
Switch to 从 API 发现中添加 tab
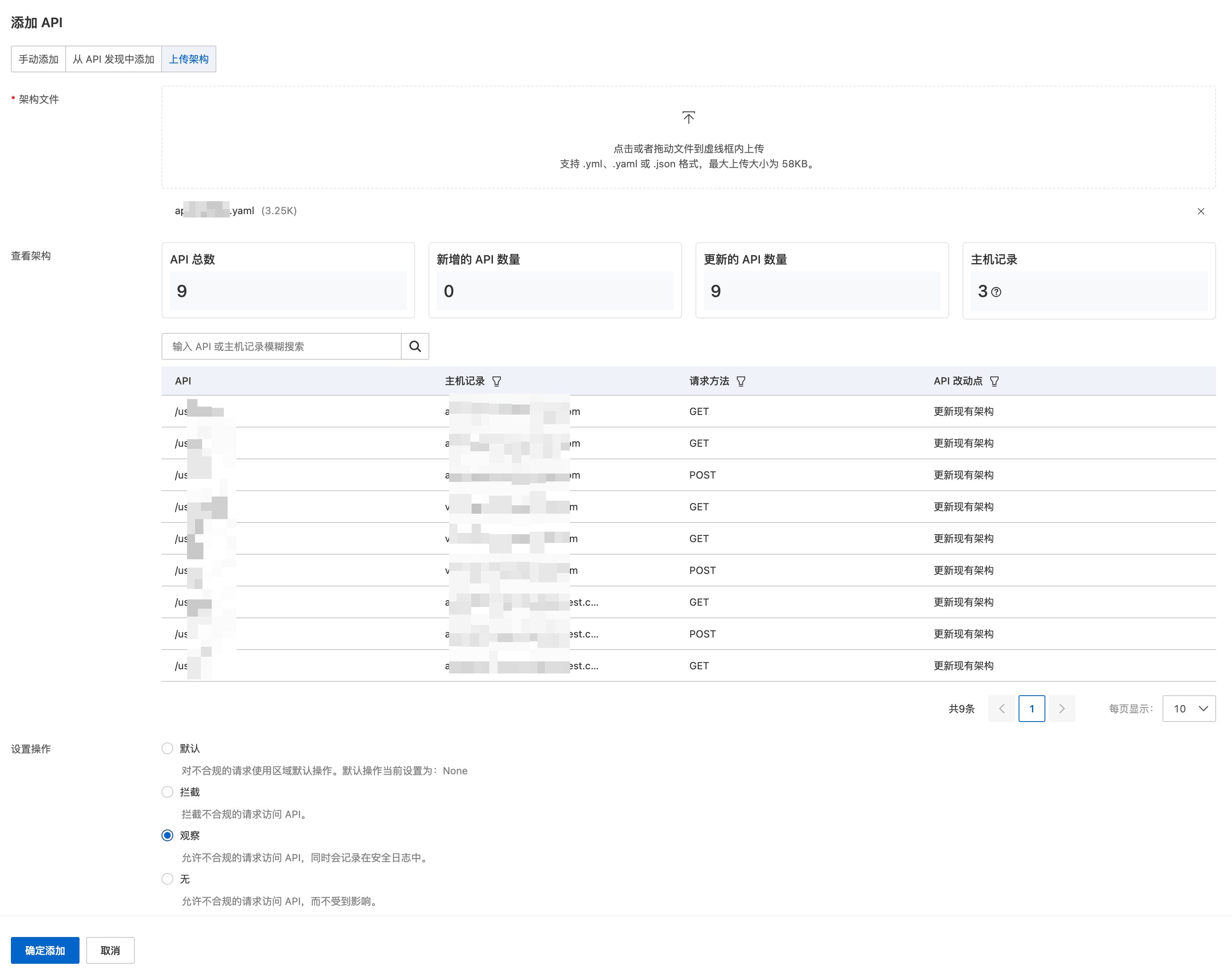point(114,59)
